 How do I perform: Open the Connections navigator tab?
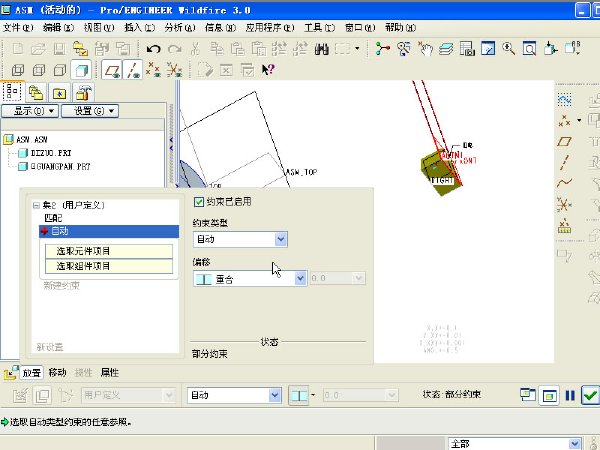83,93
